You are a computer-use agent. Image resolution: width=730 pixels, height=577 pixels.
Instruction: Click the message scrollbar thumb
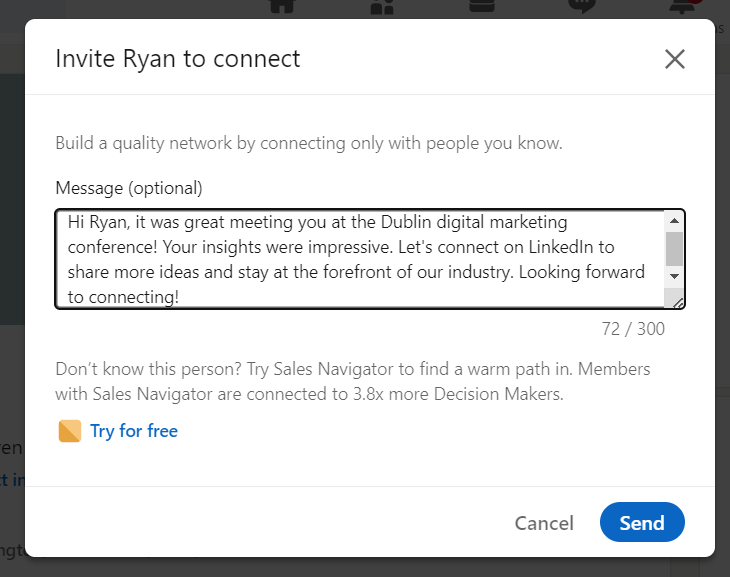(x=674, y=248)
